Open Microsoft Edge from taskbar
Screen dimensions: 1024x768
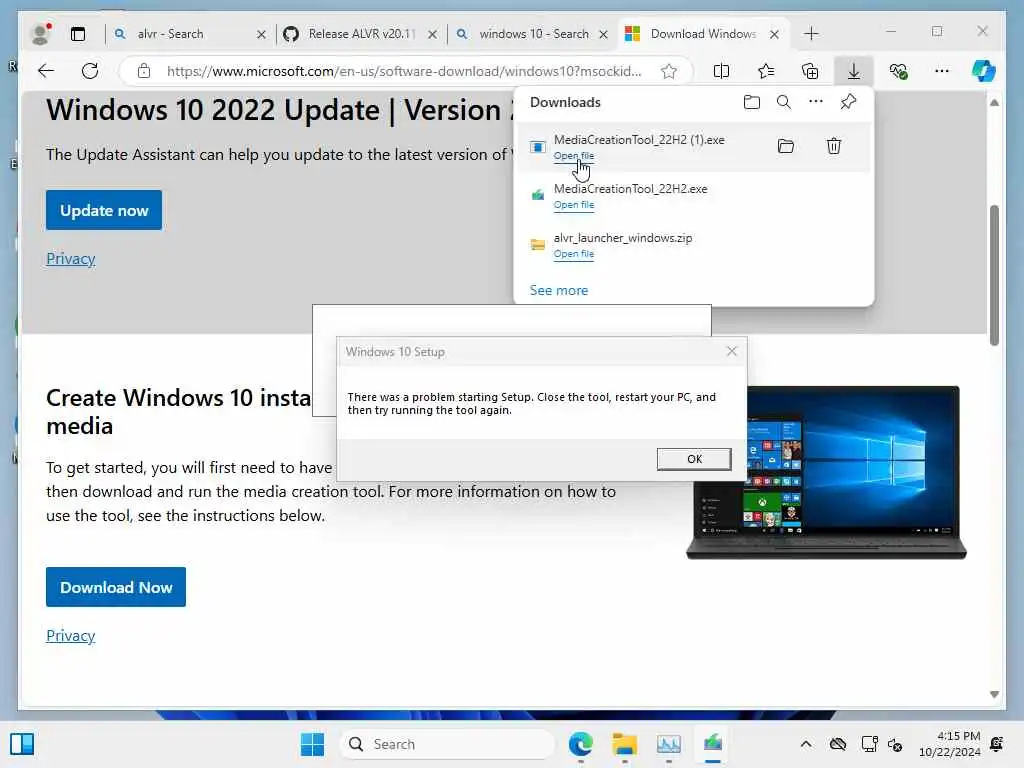tap(581, 744)
